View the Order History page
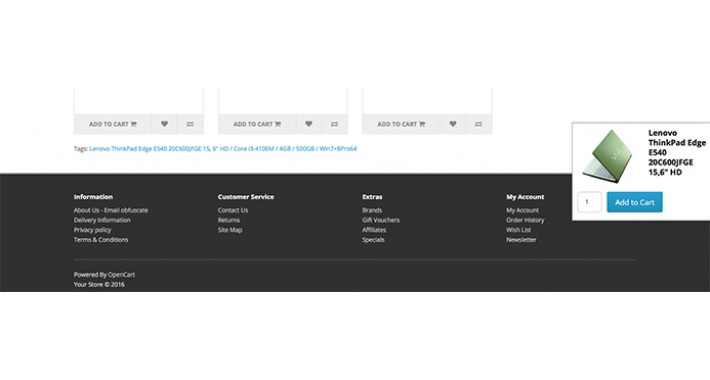The height and width of the screenshot is (380, 710). pos(525,220)
